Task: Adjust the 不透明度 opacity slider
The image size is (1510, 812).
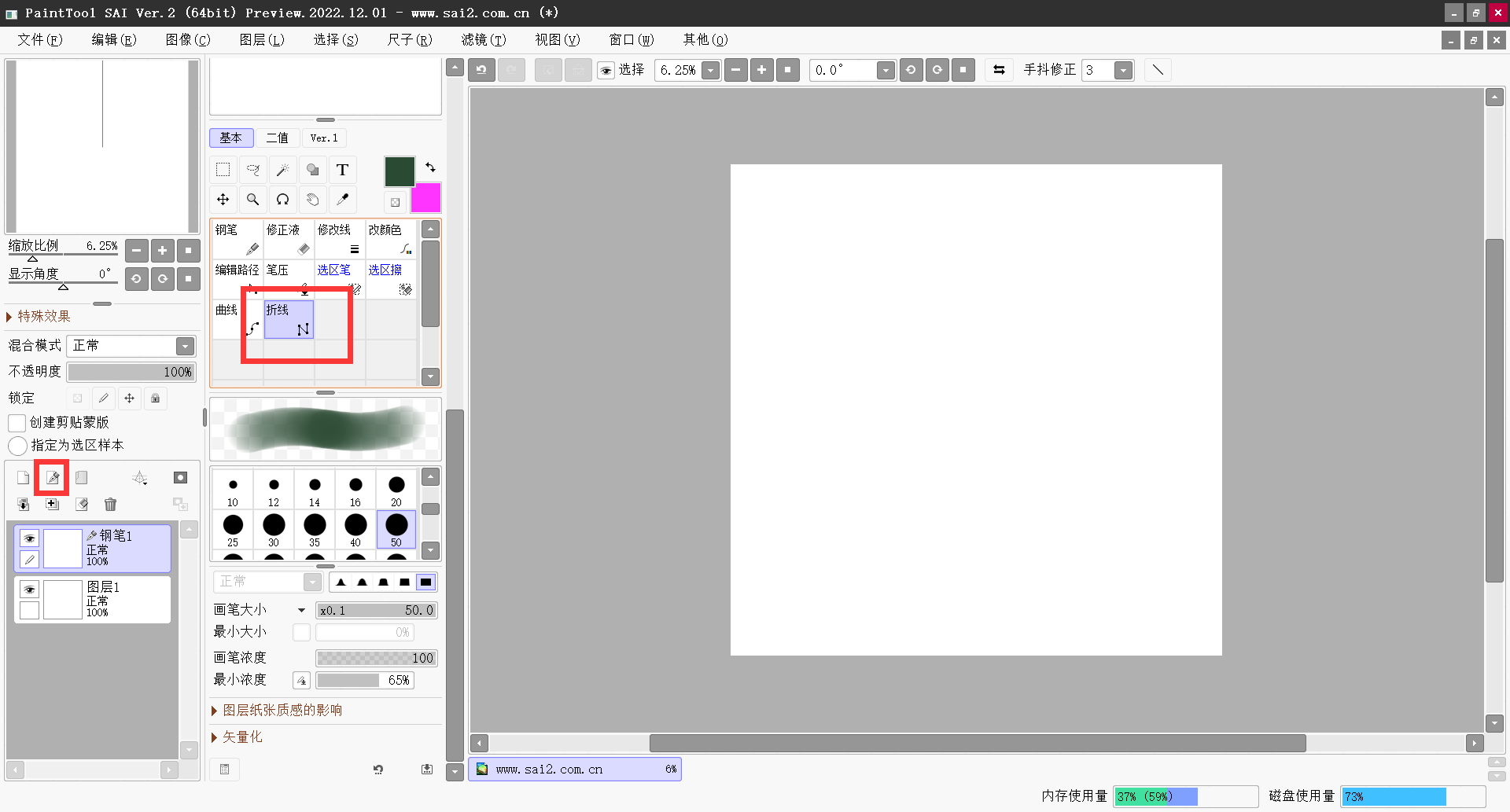Action: 131,372
